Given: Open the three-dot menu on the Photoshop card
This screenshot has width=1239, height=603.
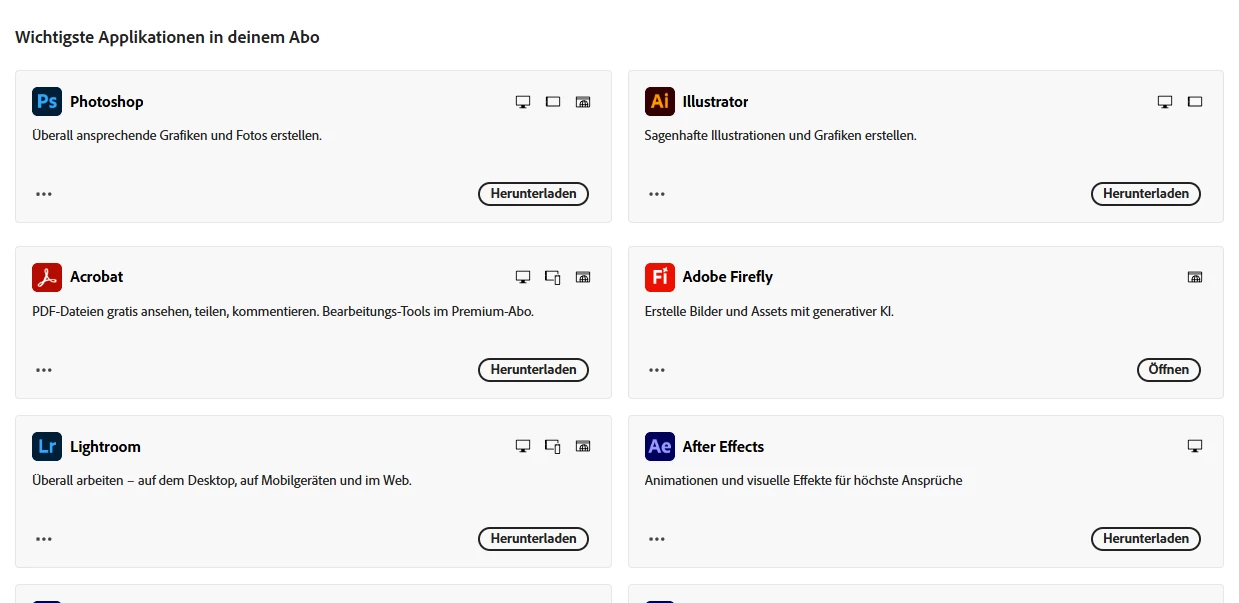Looking at the screenshot, I should [44, 194].
